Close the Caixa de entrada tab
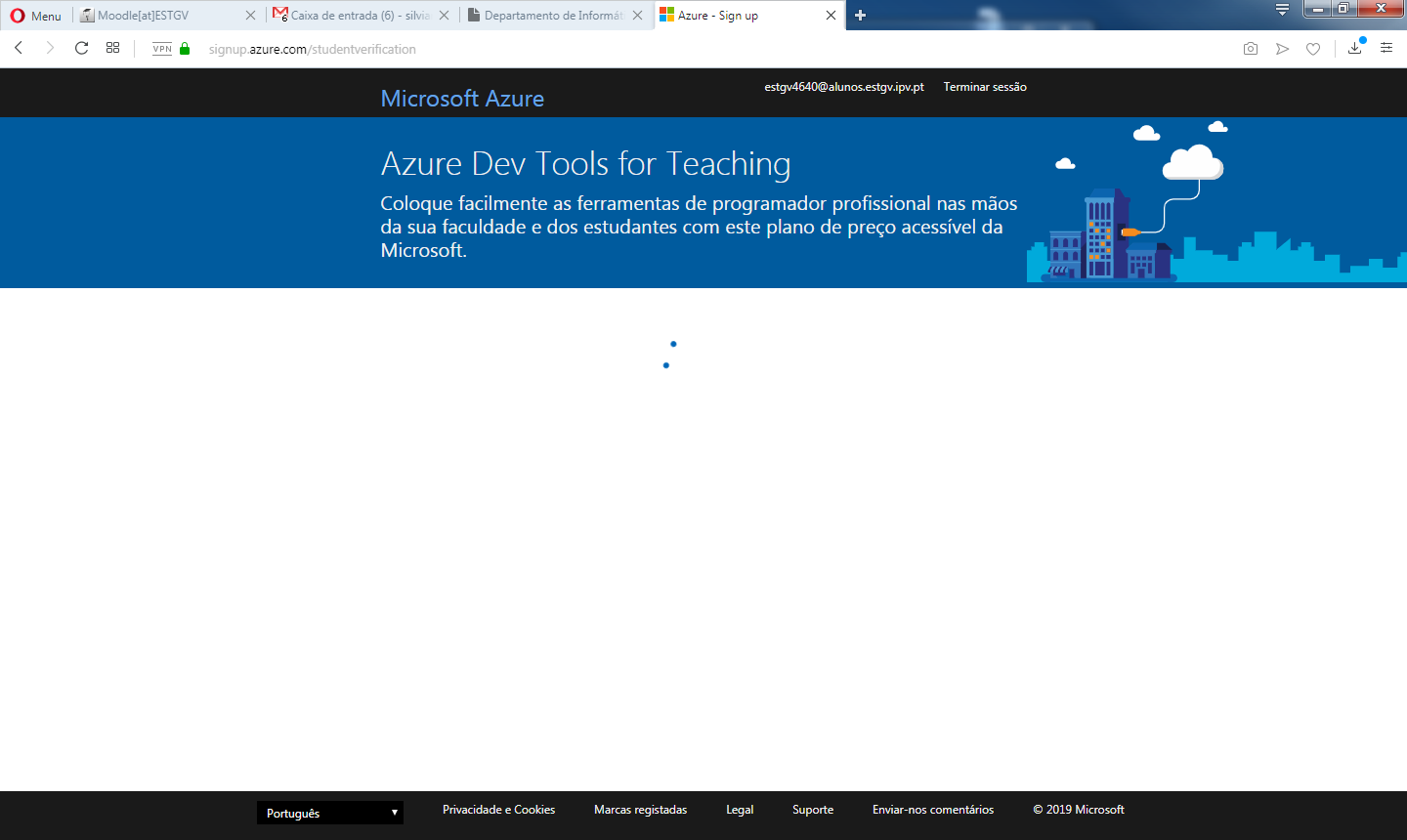This screenshot has width=1407, height=840. click(x=444, y=16)
